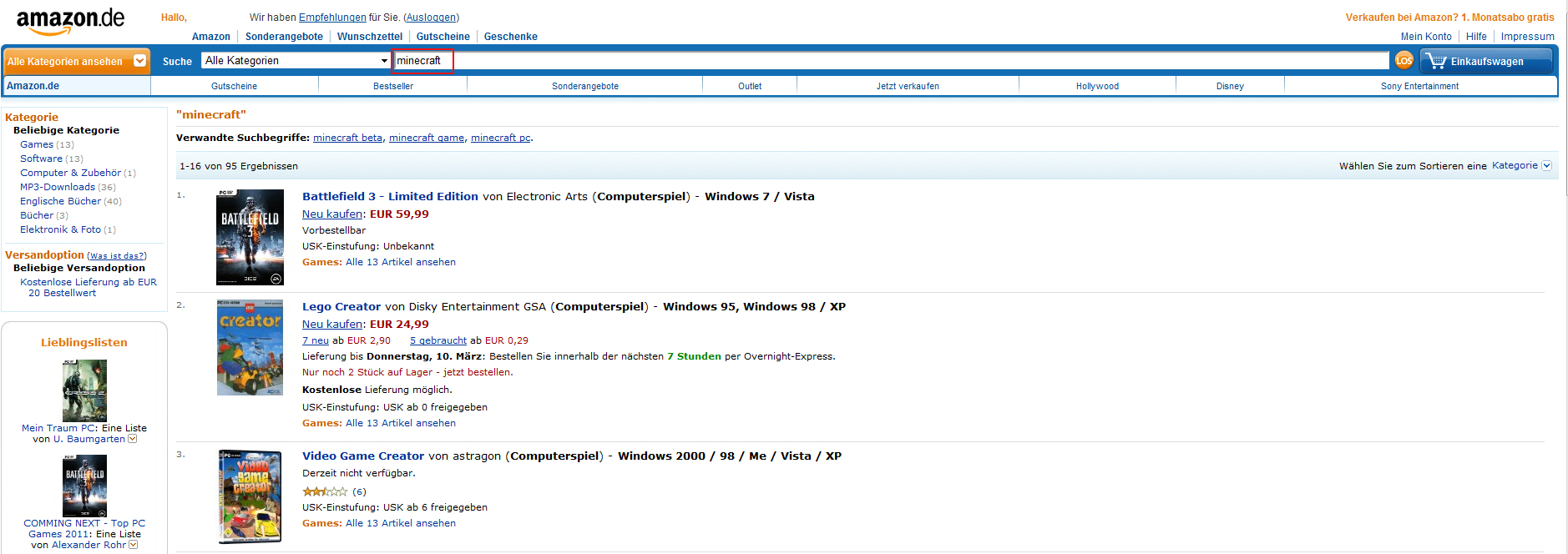This screenshot has height=554, width=1568.
Task: Select the Gutscheine subnav tab
Action: [x=235, y=86]
